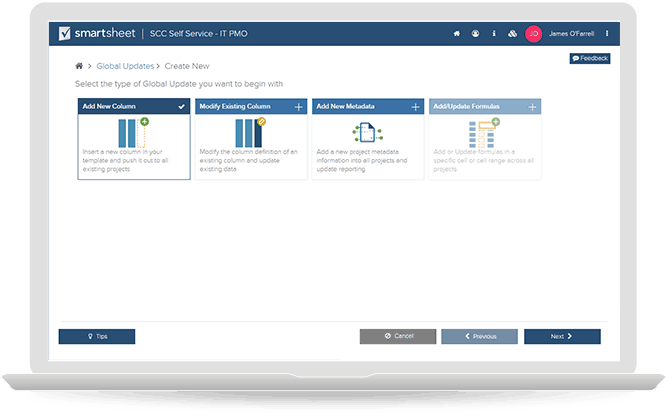The width and height of the screenshot is (667, 415).
Task: Click the Modify Existing Column illustration
Action: click(x=251, y=132)
